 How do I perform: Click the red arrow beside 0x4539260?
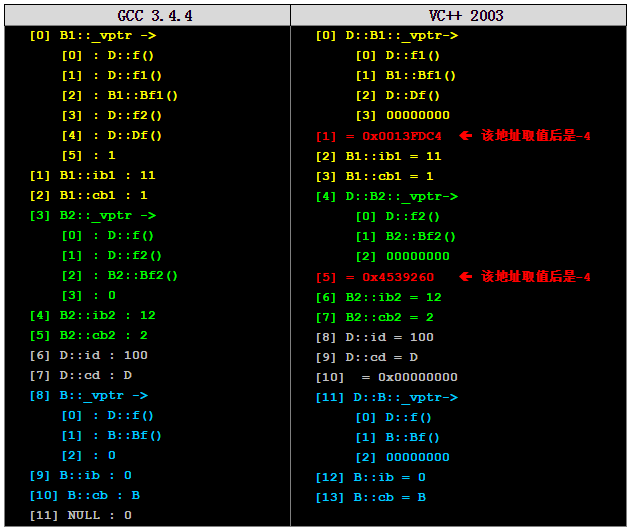point(465,276)
